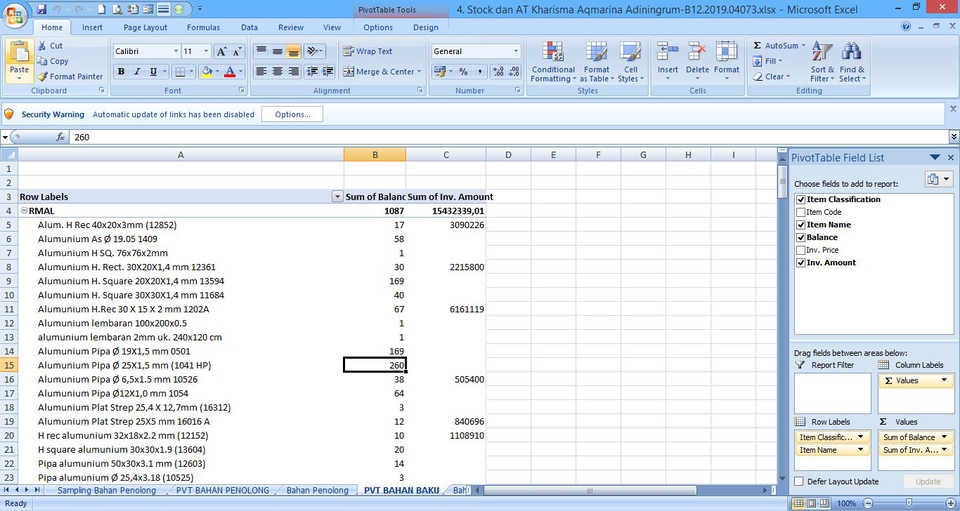960x511 pixels.
Task: Click Options on Security Warning bar
Action: tap(292, 114)
